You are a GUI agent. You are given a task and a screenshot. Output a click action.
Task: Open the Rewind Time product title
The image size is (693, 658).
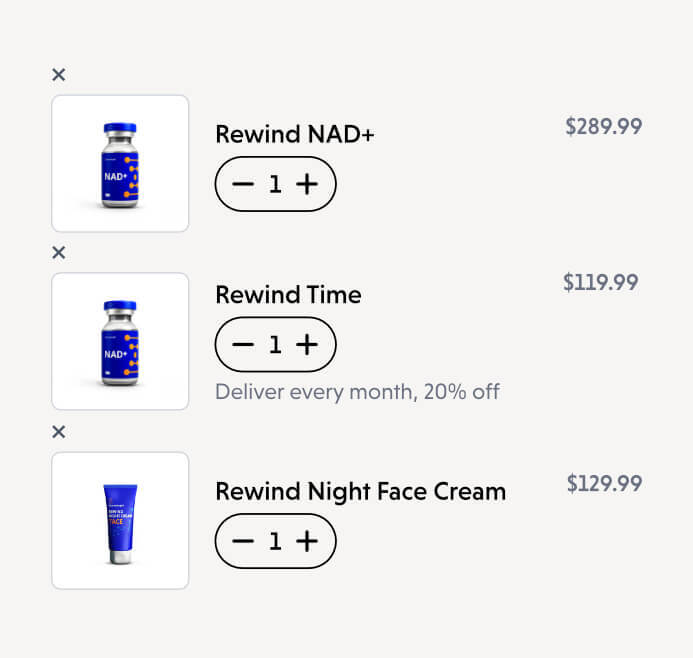tap(288, 295)
